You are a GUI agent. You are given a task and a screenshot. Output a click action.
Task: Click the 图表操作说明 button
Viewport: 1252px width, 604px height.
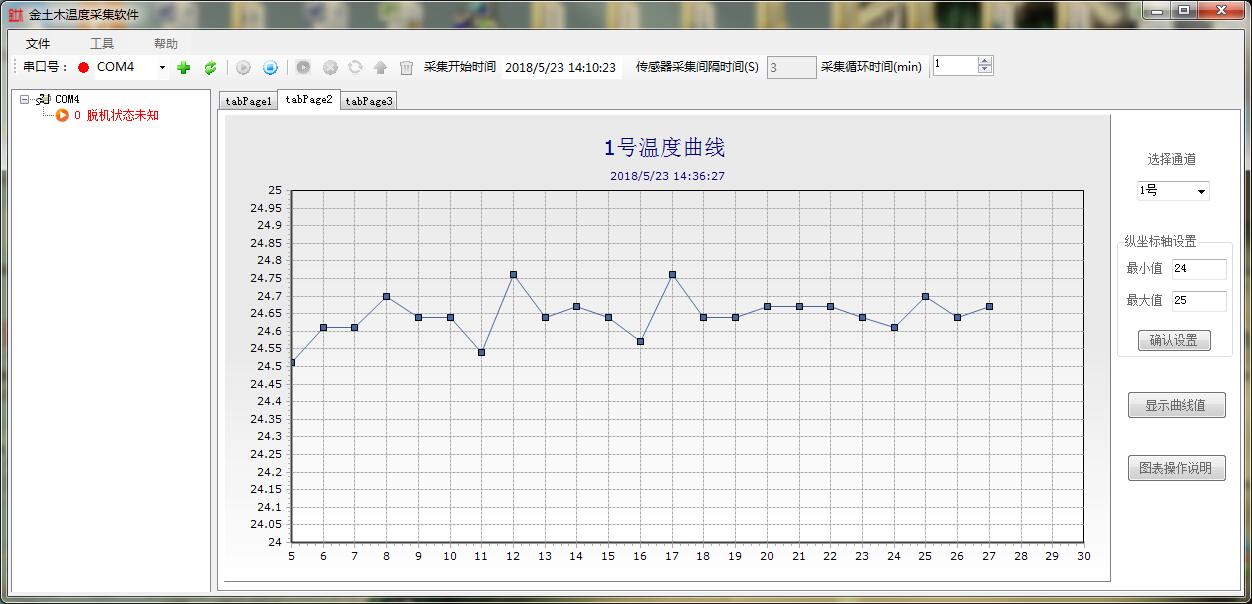[1176, 468]
